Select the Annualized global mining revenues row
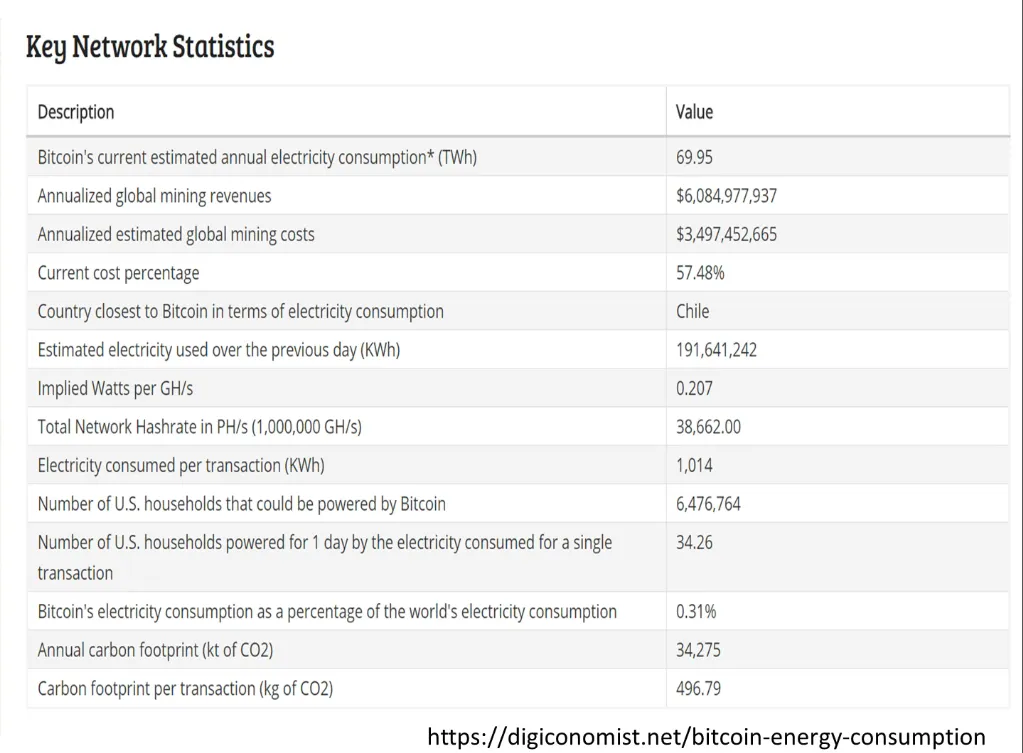Viewport: 1023px width, 753px height. (518, 196)
